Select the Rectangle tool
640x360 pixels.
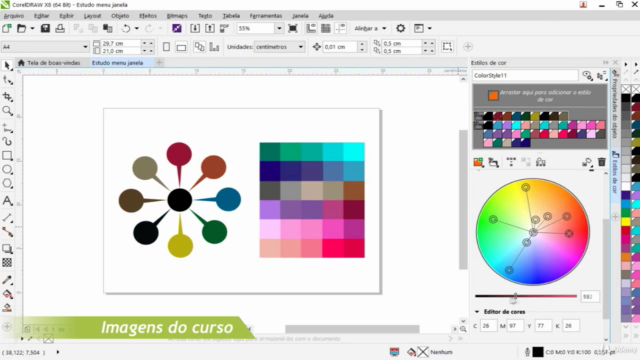click(x=7, y=156)
